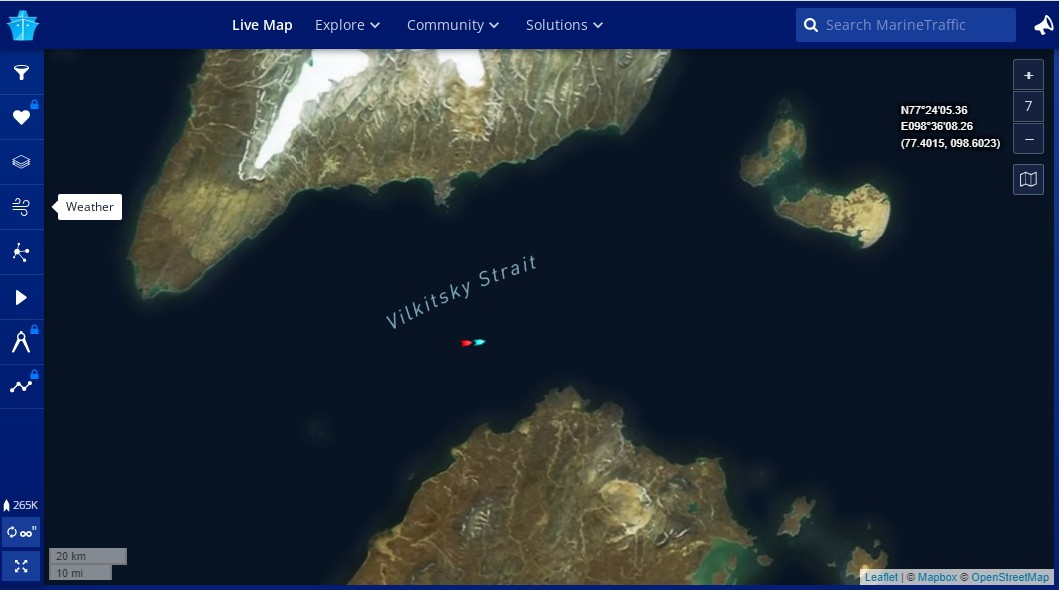Toggle fullscreen map view
Viewport: 1059px width, 590px height.
point(22,566)
